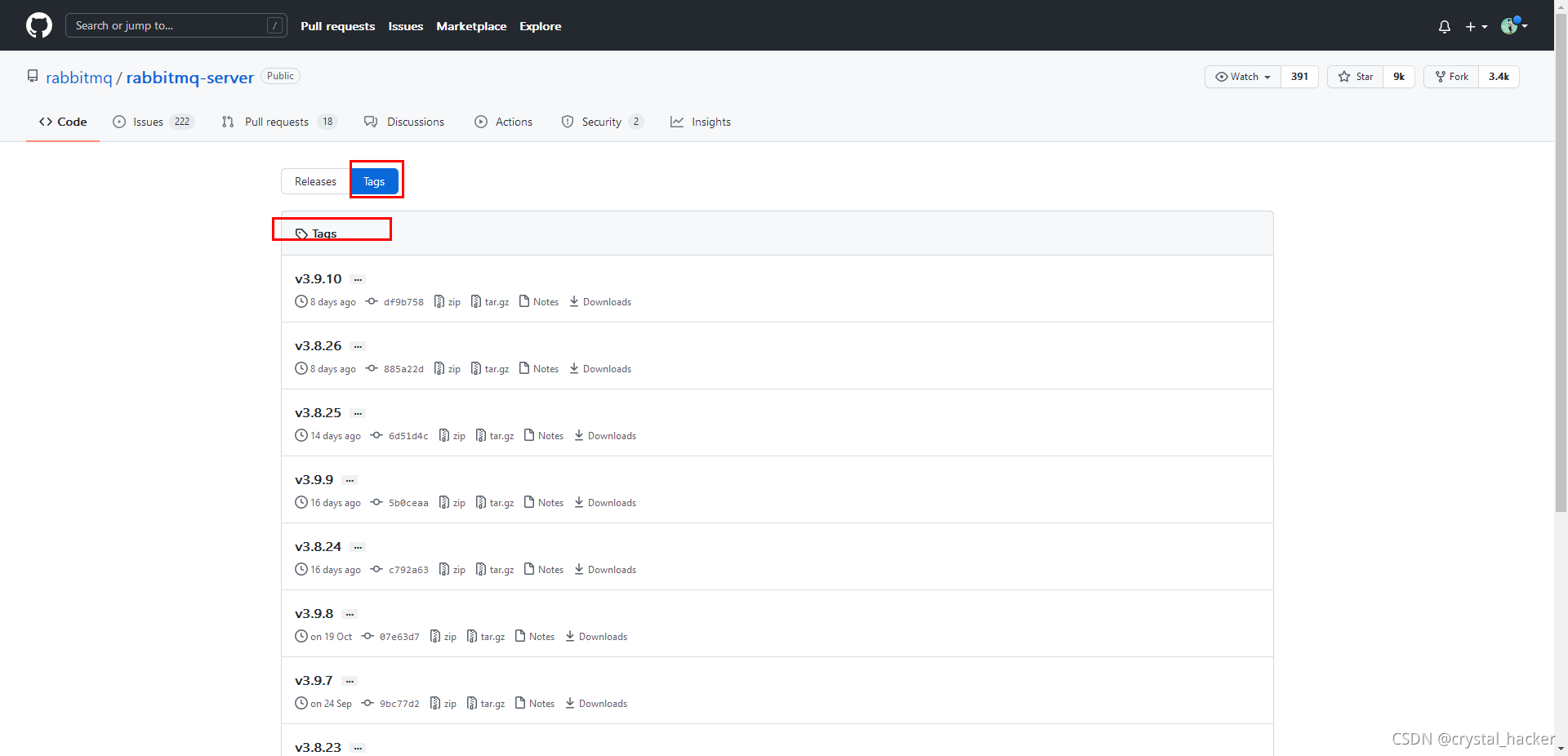Open the Actions tab
Viewport: 1568px width, 756px height.
(x=503, y=122)
